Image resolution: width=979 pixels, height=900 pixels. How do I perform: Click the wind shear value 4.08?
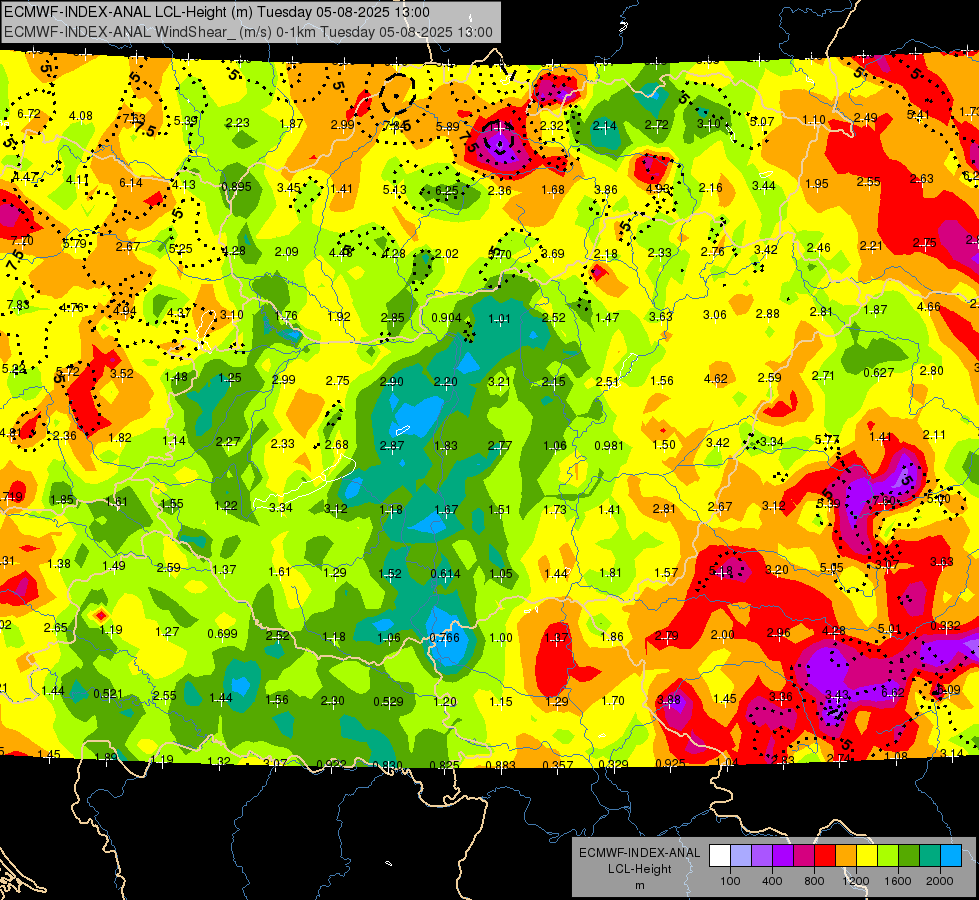(x=81, y=116)
